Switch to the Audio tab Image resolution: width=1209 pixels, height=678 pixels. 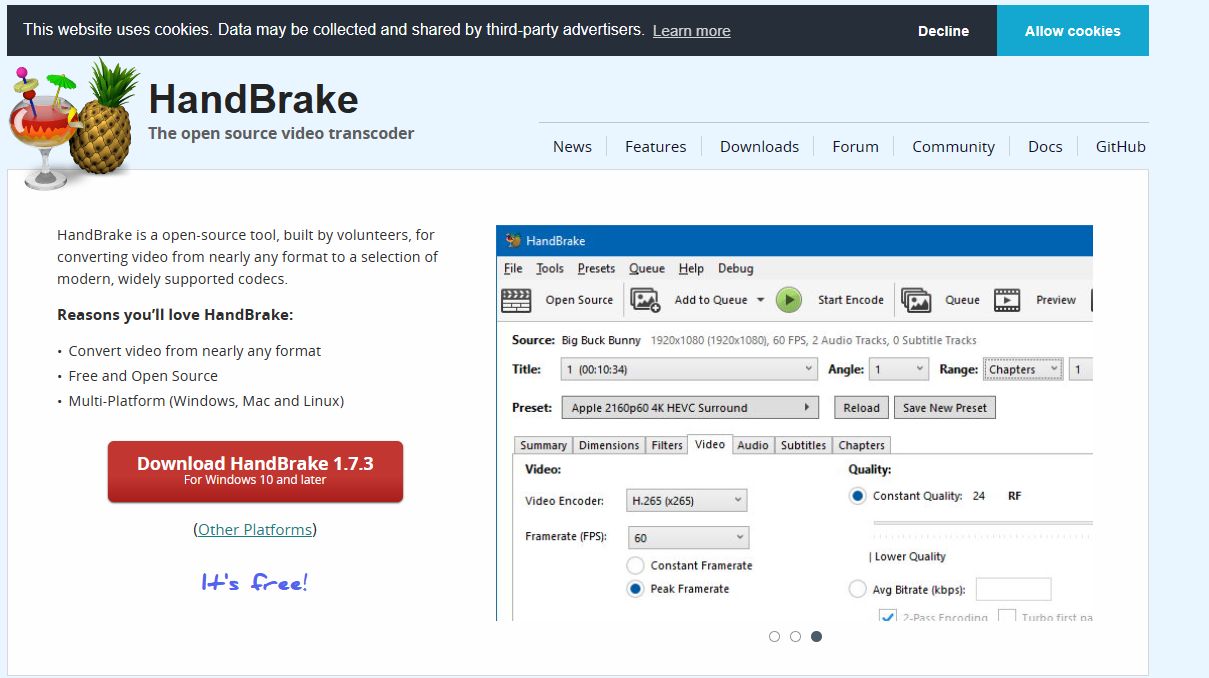pyautogui.click(x=753, y=446)
